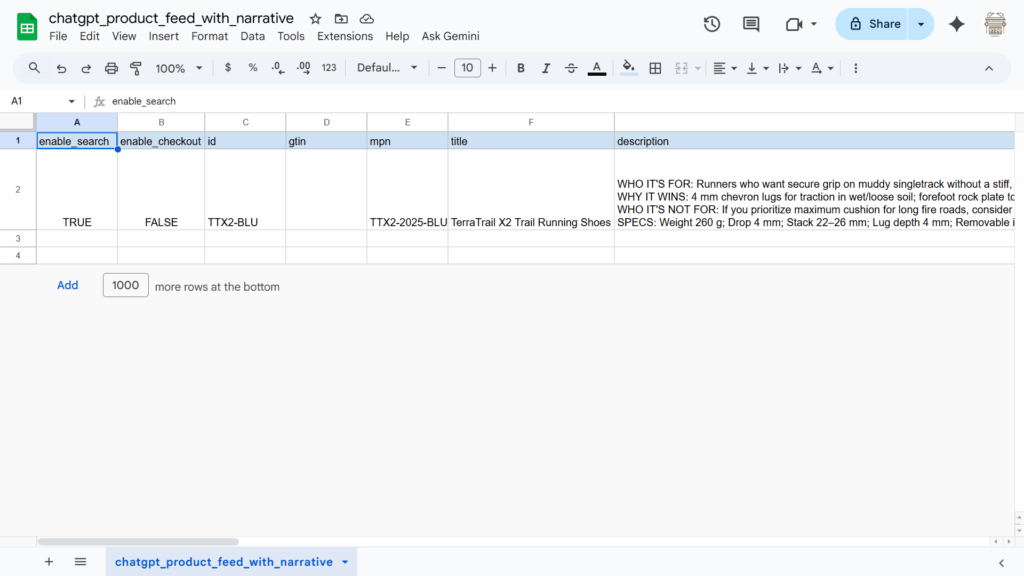Decrease decimal places

click(277, 68)
